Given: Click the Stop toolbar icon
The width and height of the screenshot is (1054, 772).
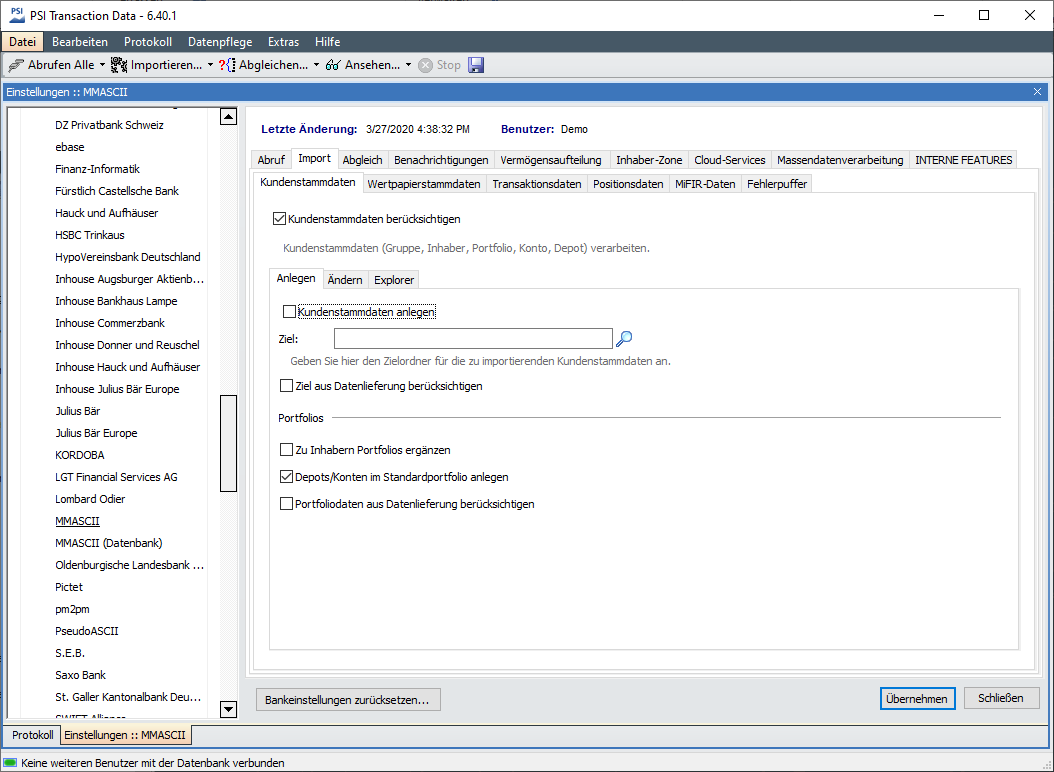Looking at the screenshot, I should pos(426,65).
